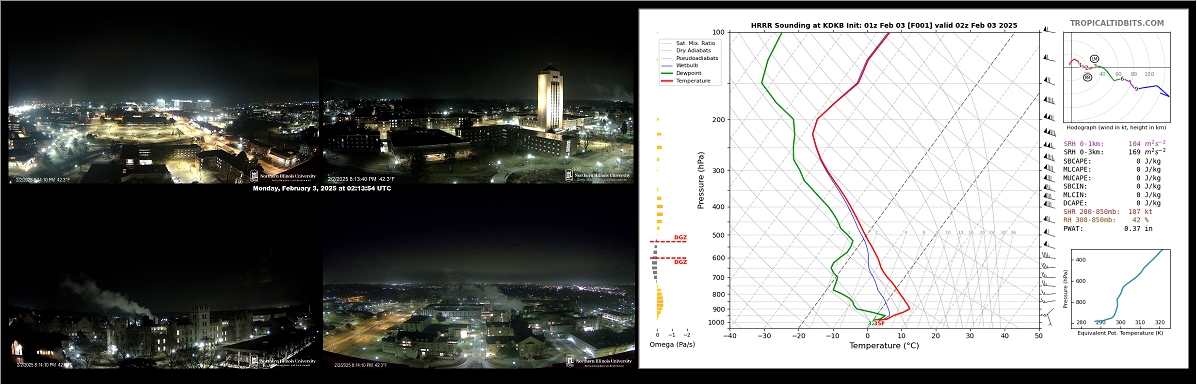1197x385 pixels.
Task: Click the 35F surface temperature label
Action: click(879, 323)
